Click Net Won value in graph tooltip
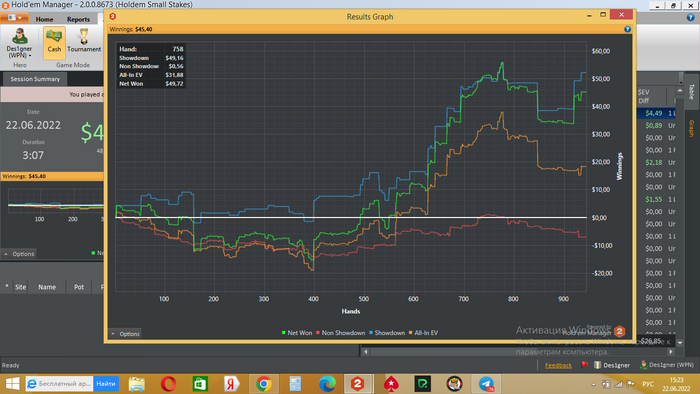700x394 pixels. tap(175, 83)
